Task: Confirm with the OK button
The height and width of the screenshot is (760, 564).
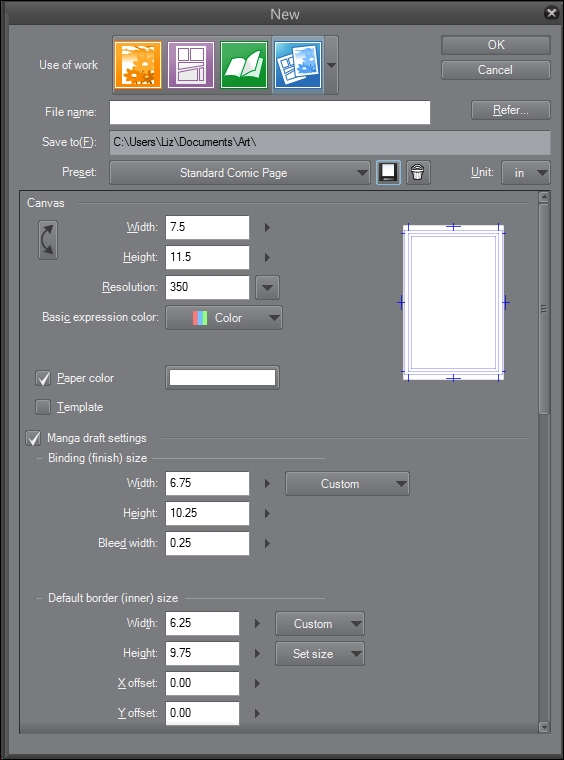Action: [496, 45]
